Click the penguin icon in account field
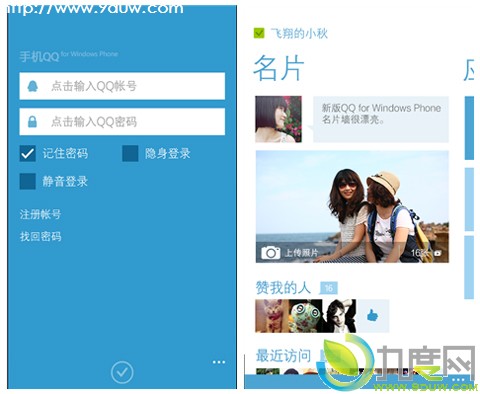 tap(32, 86)
